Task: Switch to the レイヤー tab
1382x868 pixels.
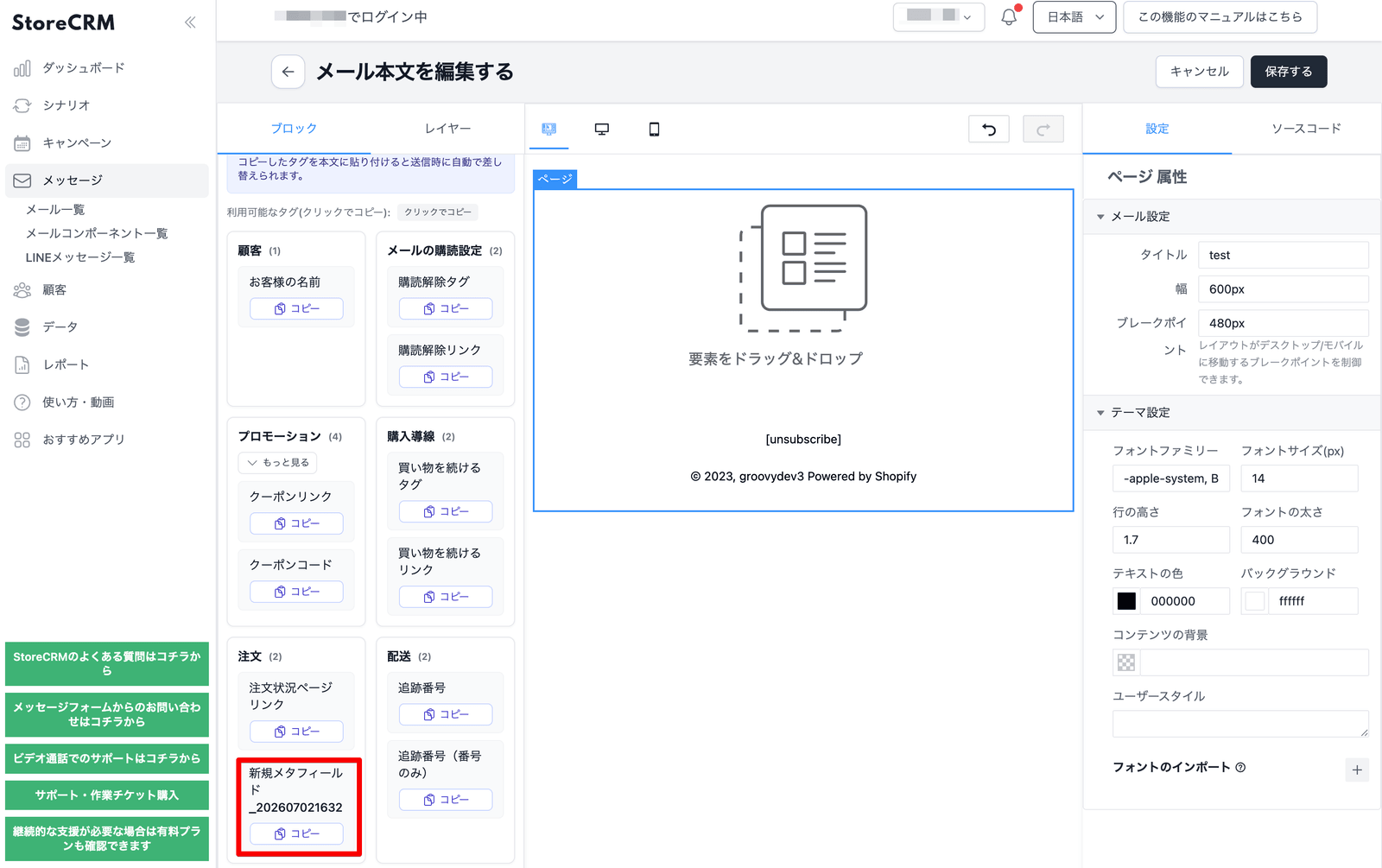Action: click(x=447, y=129)
